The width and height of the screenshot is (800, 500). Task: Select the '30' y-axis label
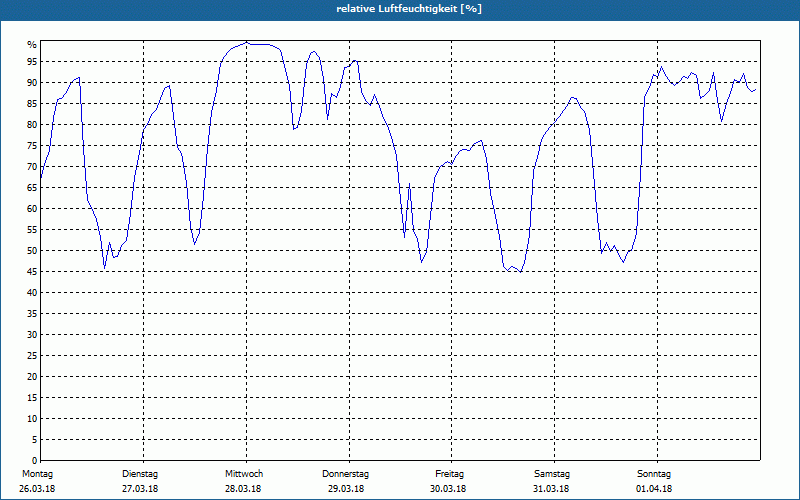(x=32, y=335)
